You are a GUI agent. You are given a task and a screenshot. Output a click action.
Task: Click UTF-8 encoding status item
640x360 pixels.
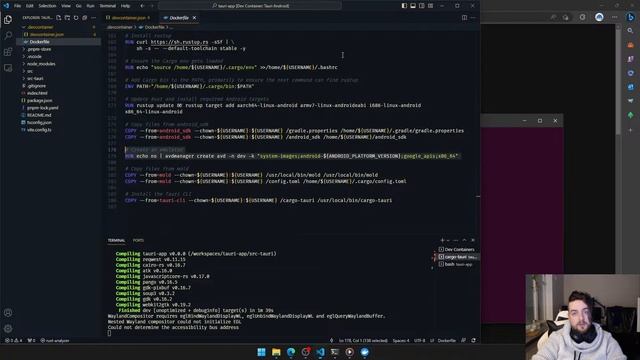[x=419, y=340]
